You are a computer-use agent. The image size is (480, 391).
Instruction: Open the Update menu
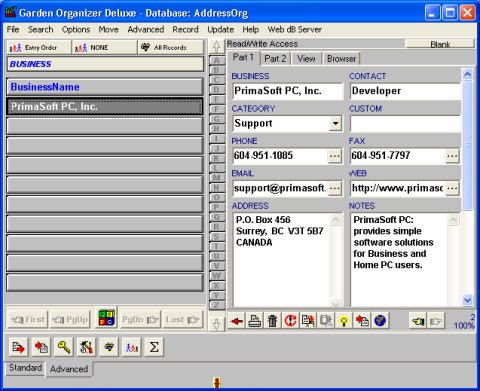point(220,29)
